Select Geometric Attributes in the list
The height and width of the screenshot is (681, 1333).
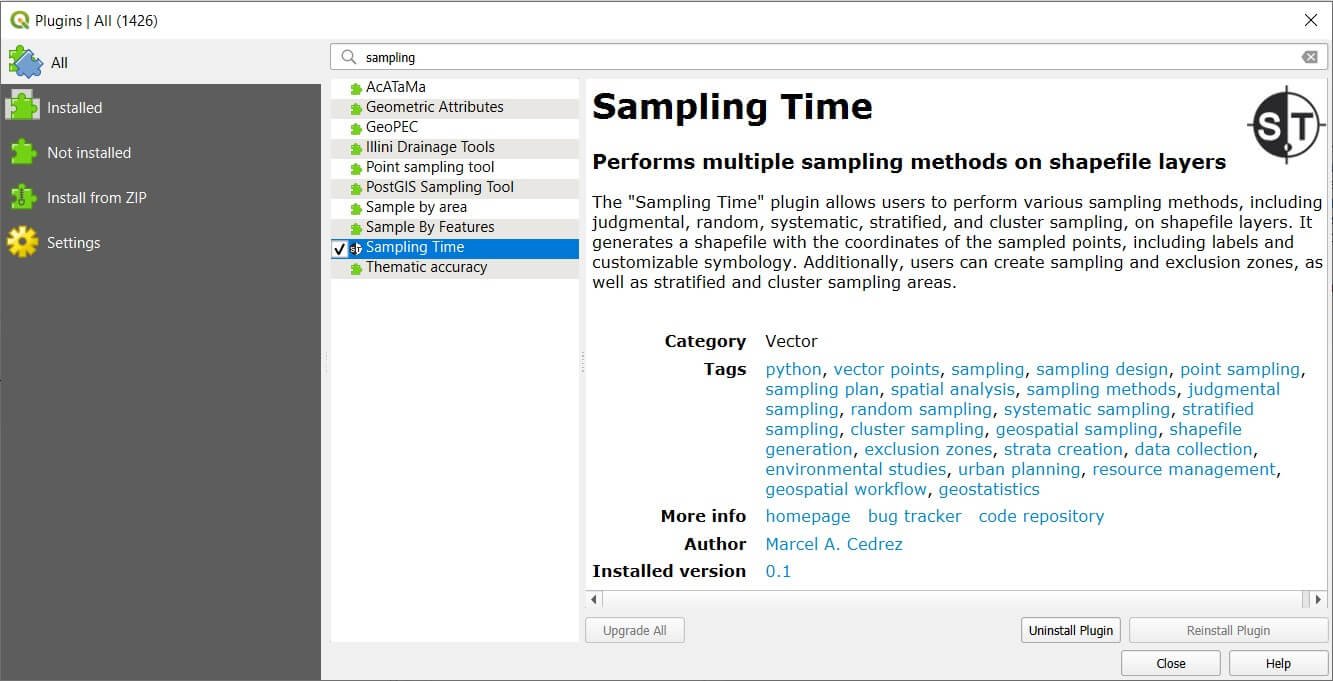click(x=455, y=108)
